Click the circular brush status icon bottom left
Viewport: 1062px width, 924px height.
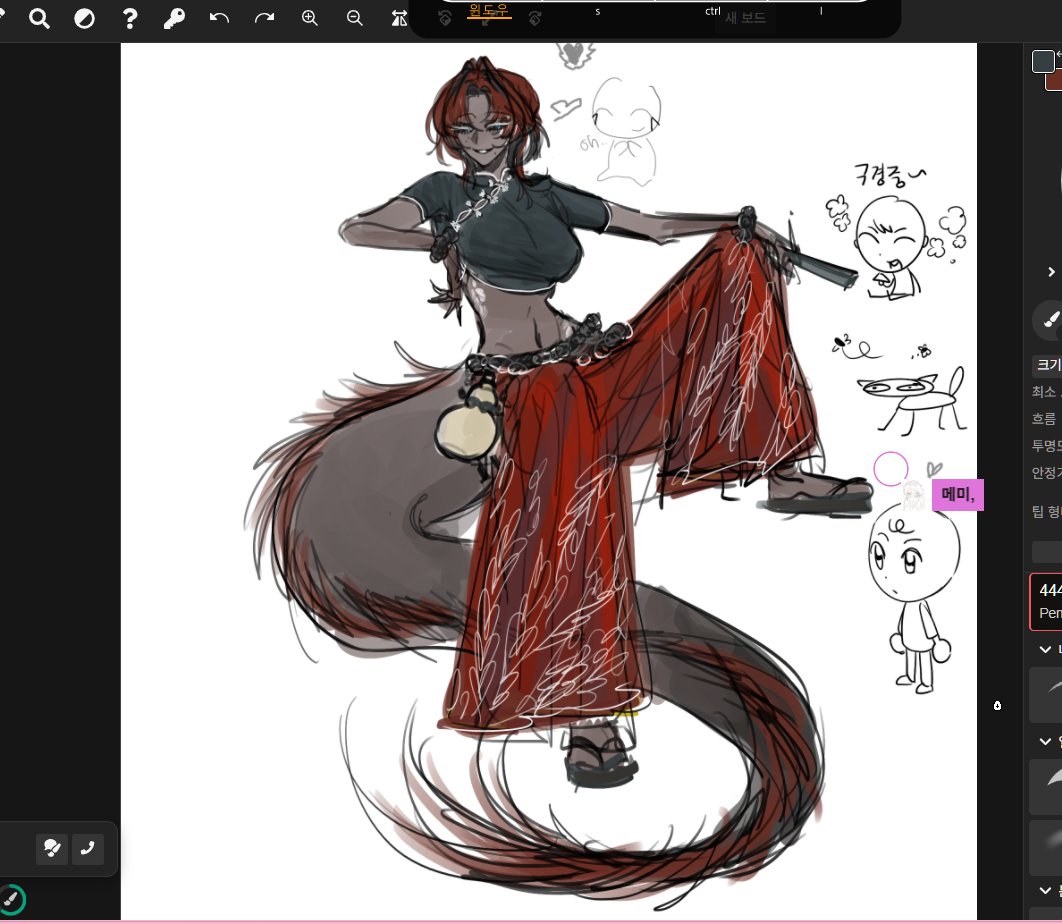coord(12,899)
